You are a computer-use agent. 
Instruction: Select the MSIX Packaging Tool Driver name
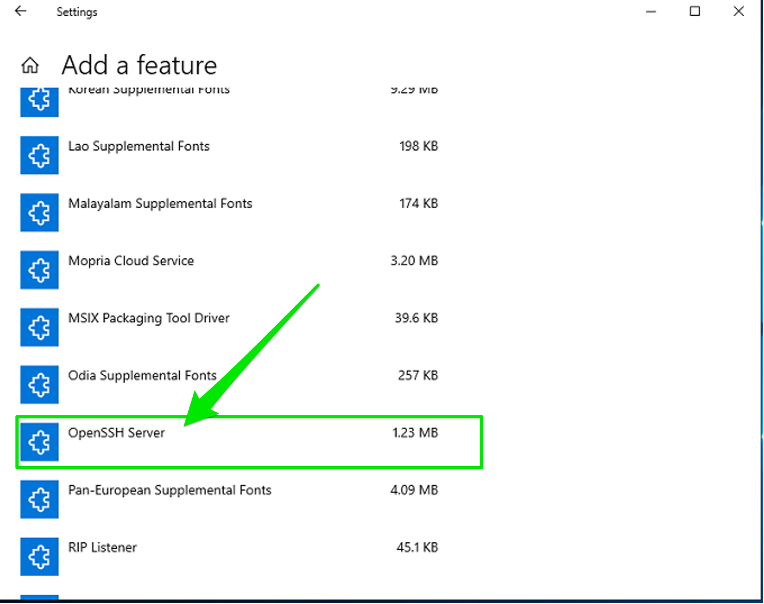click(149, 319)
